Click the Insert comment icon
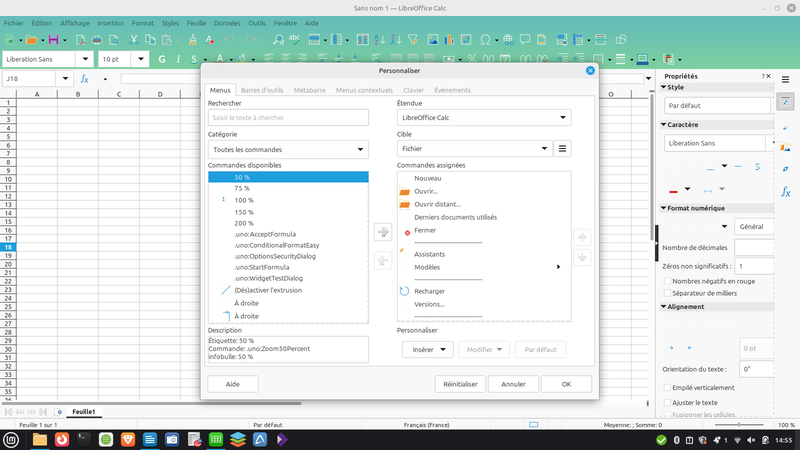The width and height of the screenshot is (800, 450). tap(524, 40)
